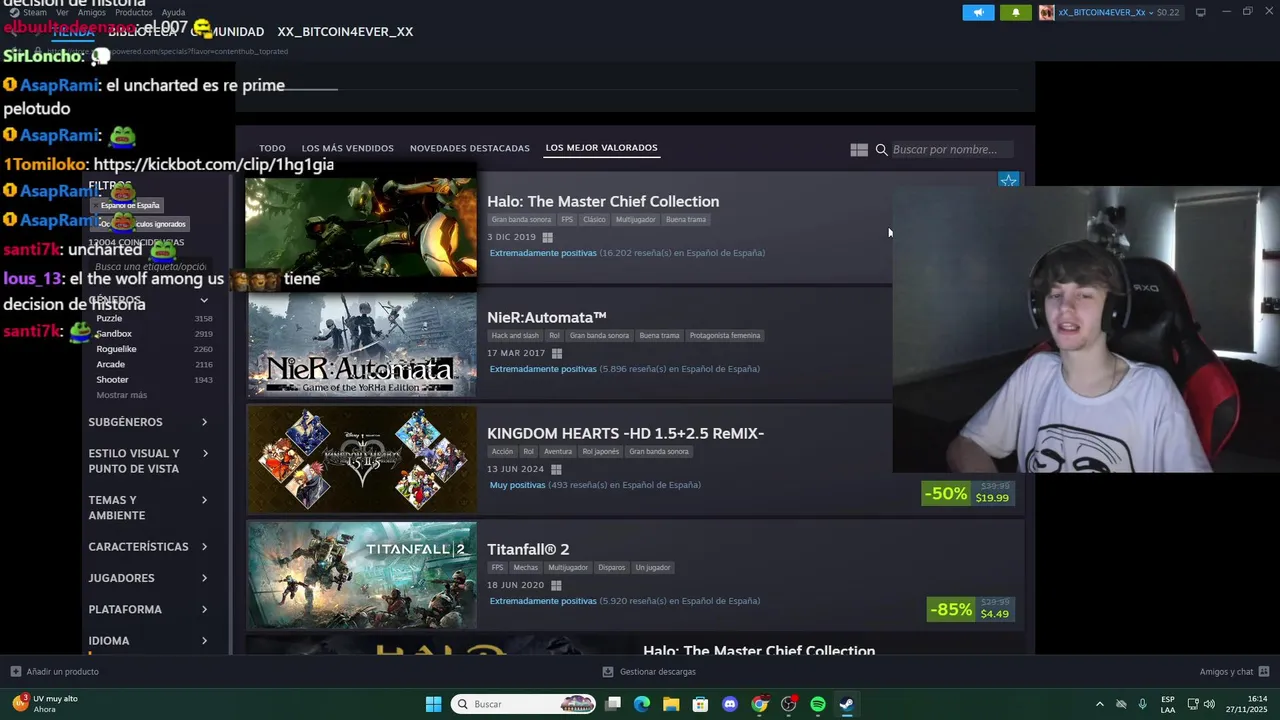Click the star wishlist icon on Halo
Image resolution: width=1280 pixels, height=720 pixels.
pyautogui.click(x=1008, y=181)
